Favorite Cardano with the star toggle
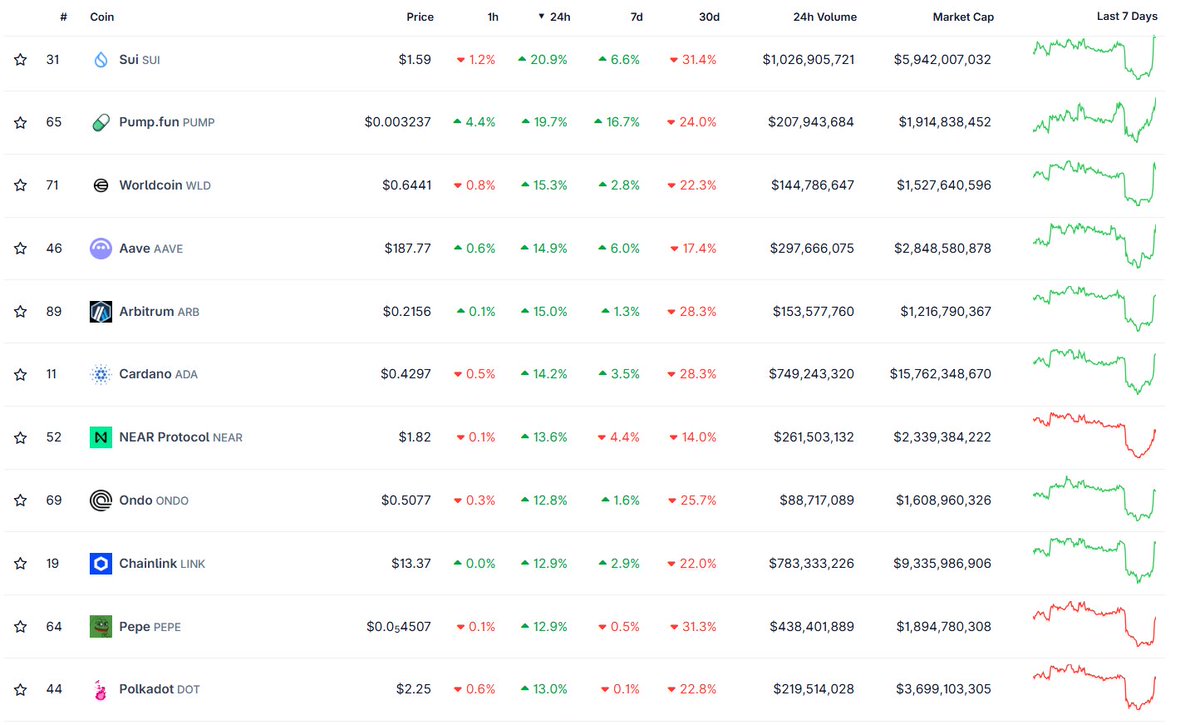 [20, 374]
